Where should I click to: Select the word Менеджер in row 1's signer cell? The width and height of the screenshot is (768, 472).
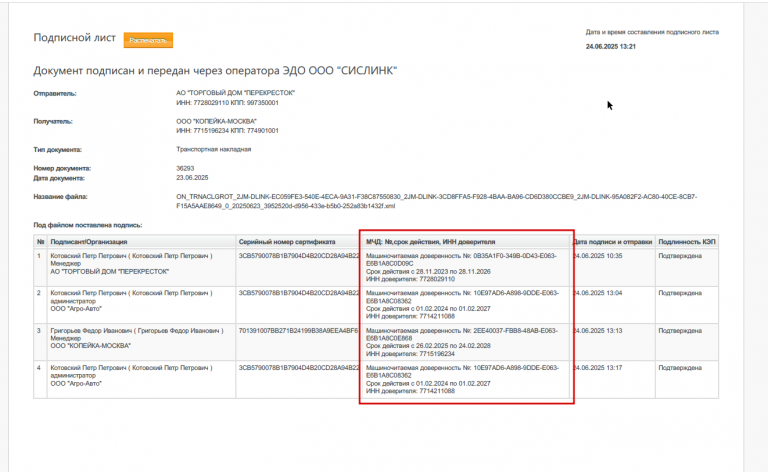click(x=66, y=264)
